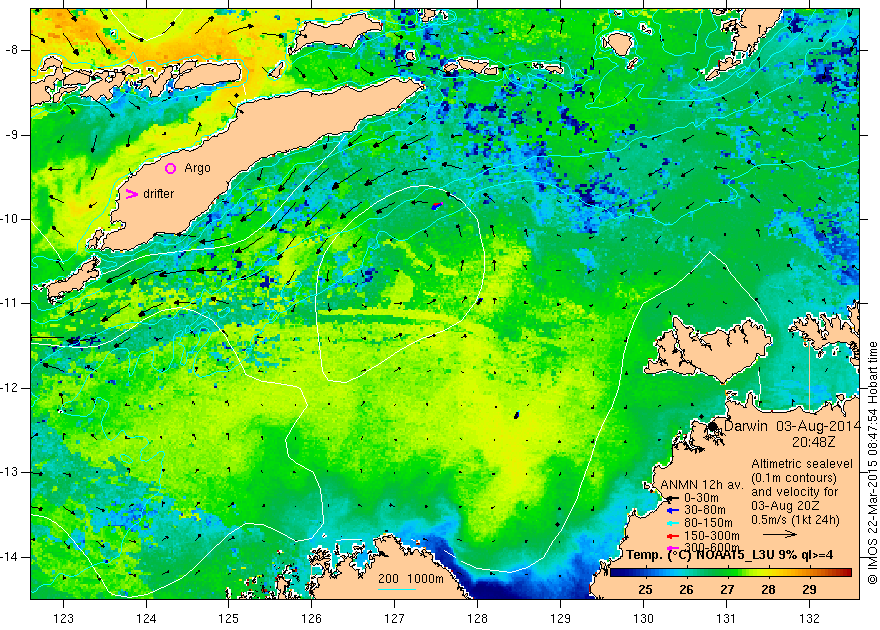Click the 03-Aug 20Z text
This screenshot has width=880, height=630.
(x=784, y=506)
